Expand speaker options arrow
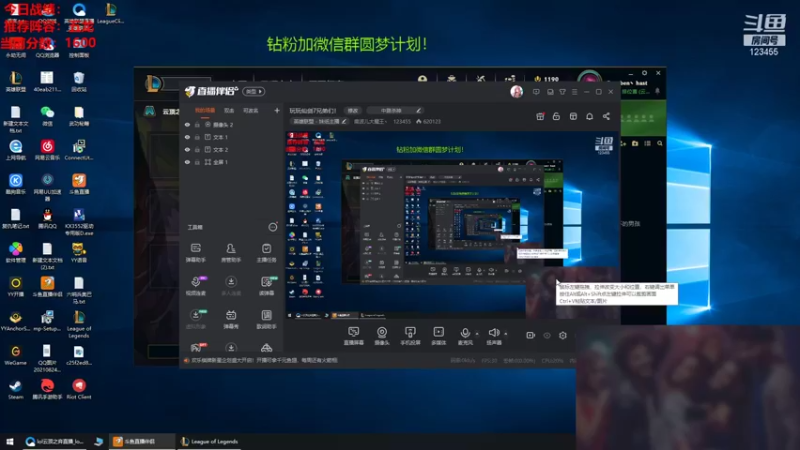This screenshot has width=800, height=450. tap(506, 334)
